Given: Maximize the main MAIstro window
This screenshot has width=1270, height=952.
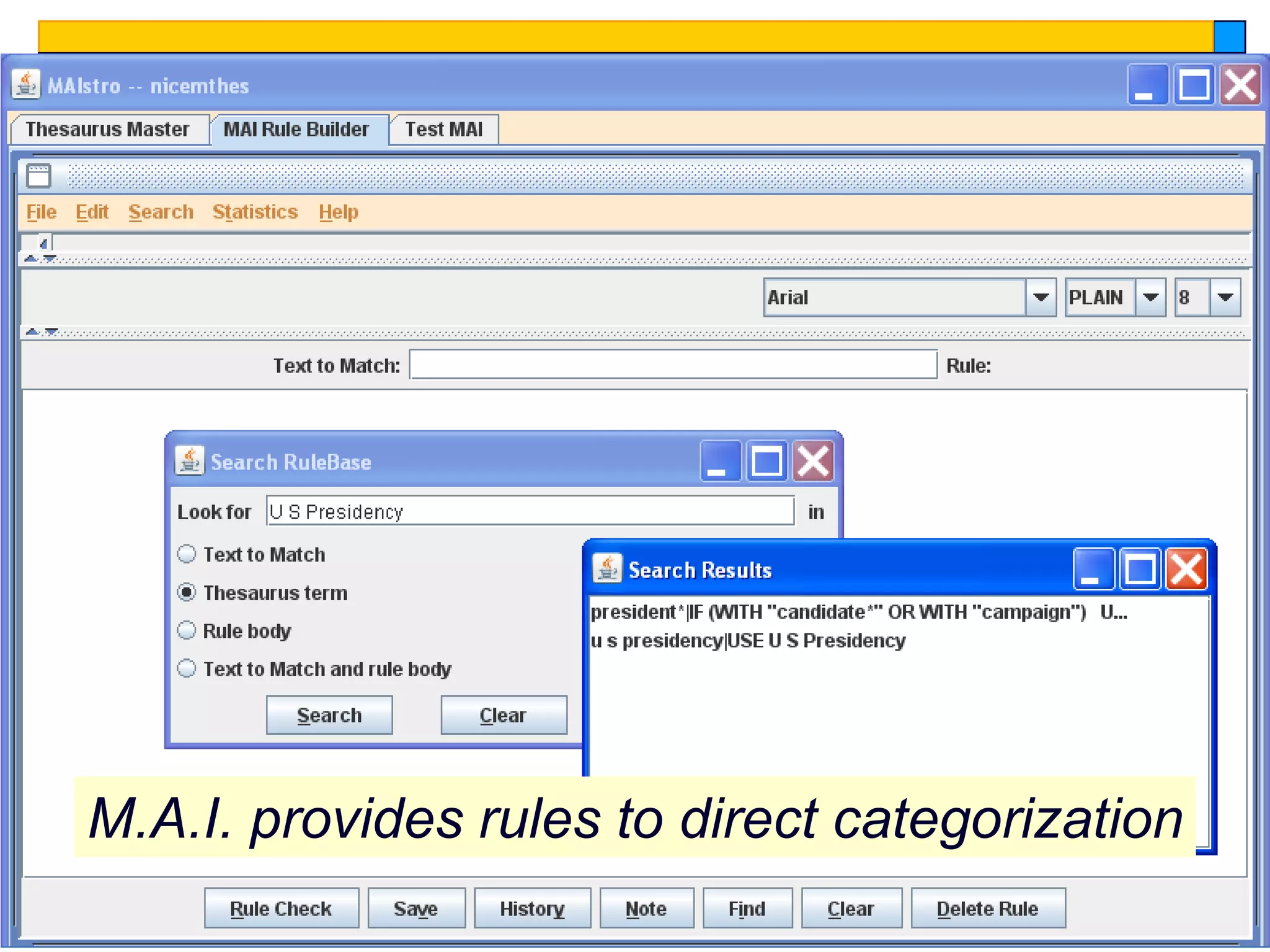Looking at the screenshot, I should click(x=1194, y=85).
